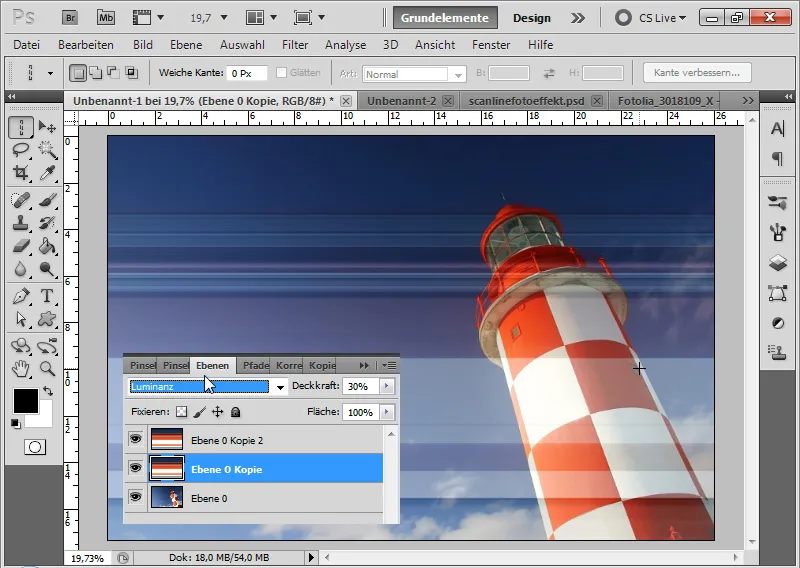Select the 3D Rotate tool
This screenshot has width=800, height=568.
(x=20, y=345)
